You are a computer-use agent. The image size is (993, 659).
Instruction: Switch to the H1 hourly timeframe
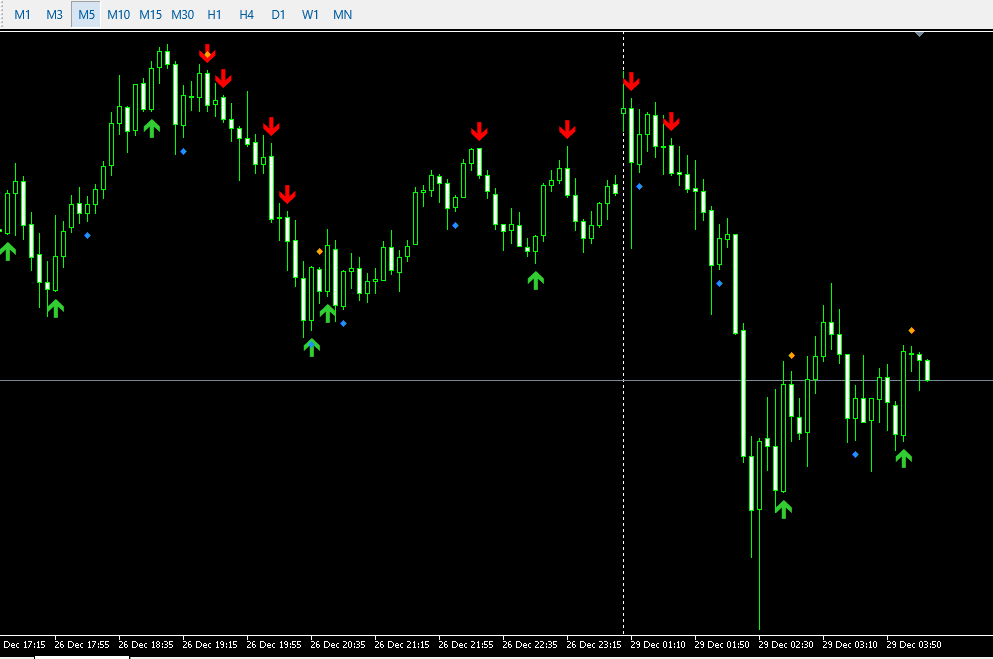215,15
